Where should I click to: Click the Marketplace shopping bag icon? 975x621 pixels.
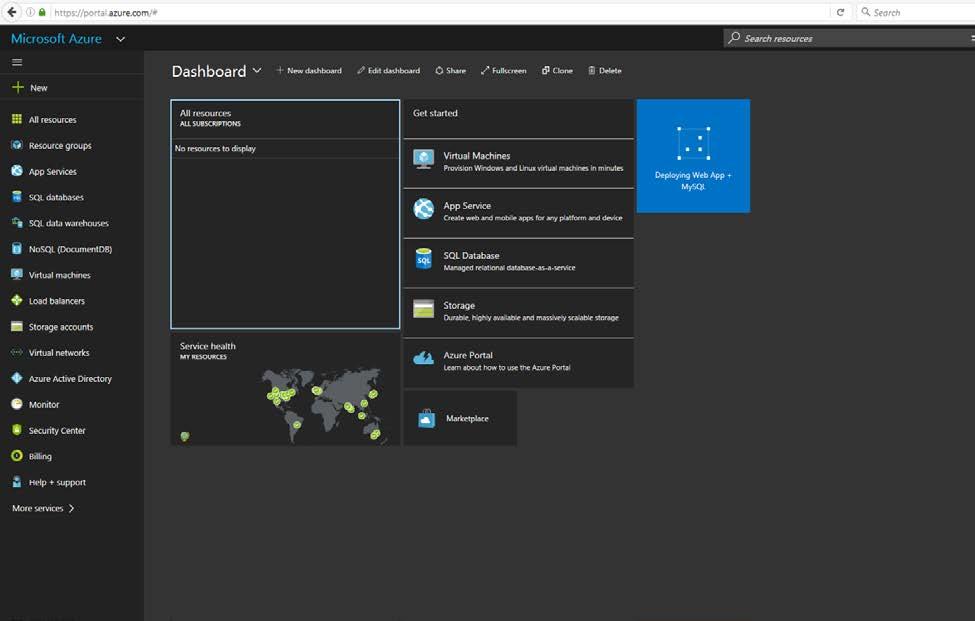tap(427, 418)
